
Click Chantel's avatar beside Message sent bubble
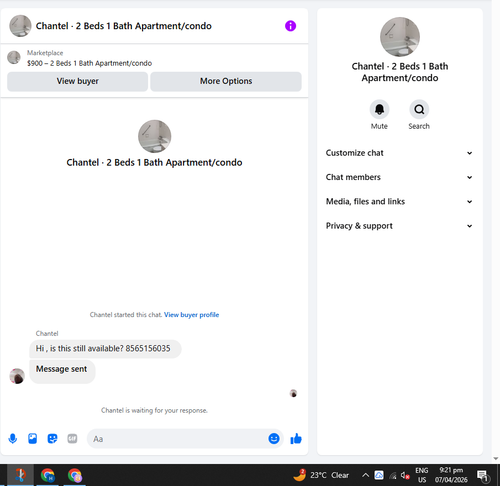tap(17, 376)
